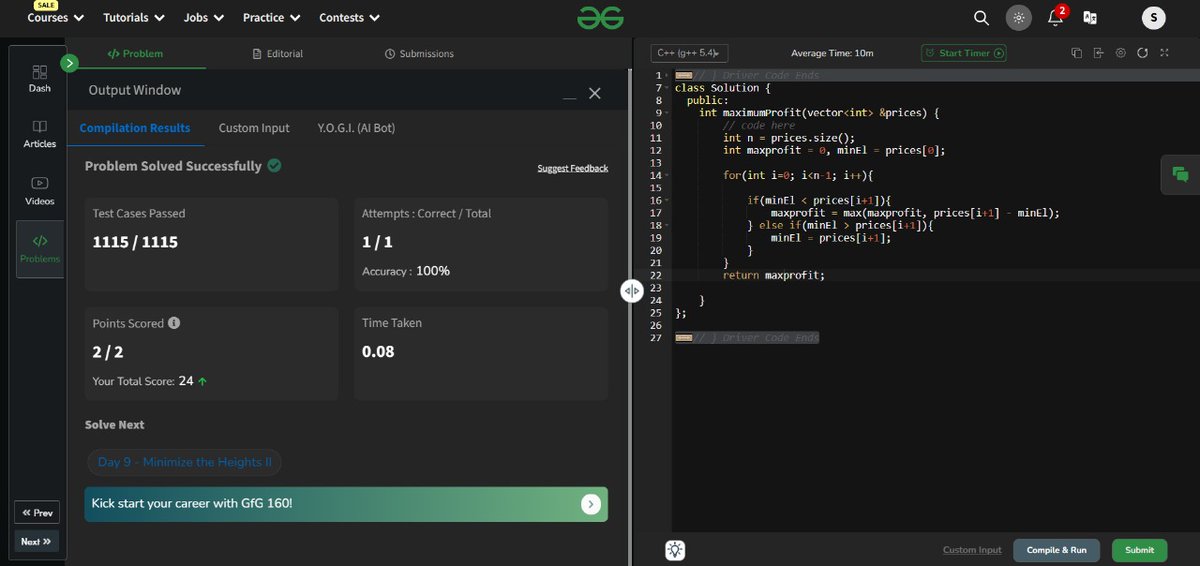Viewport: 1200px width, 566px height.
Task: Switch to the Problem tab
Action: coord(135,54)
